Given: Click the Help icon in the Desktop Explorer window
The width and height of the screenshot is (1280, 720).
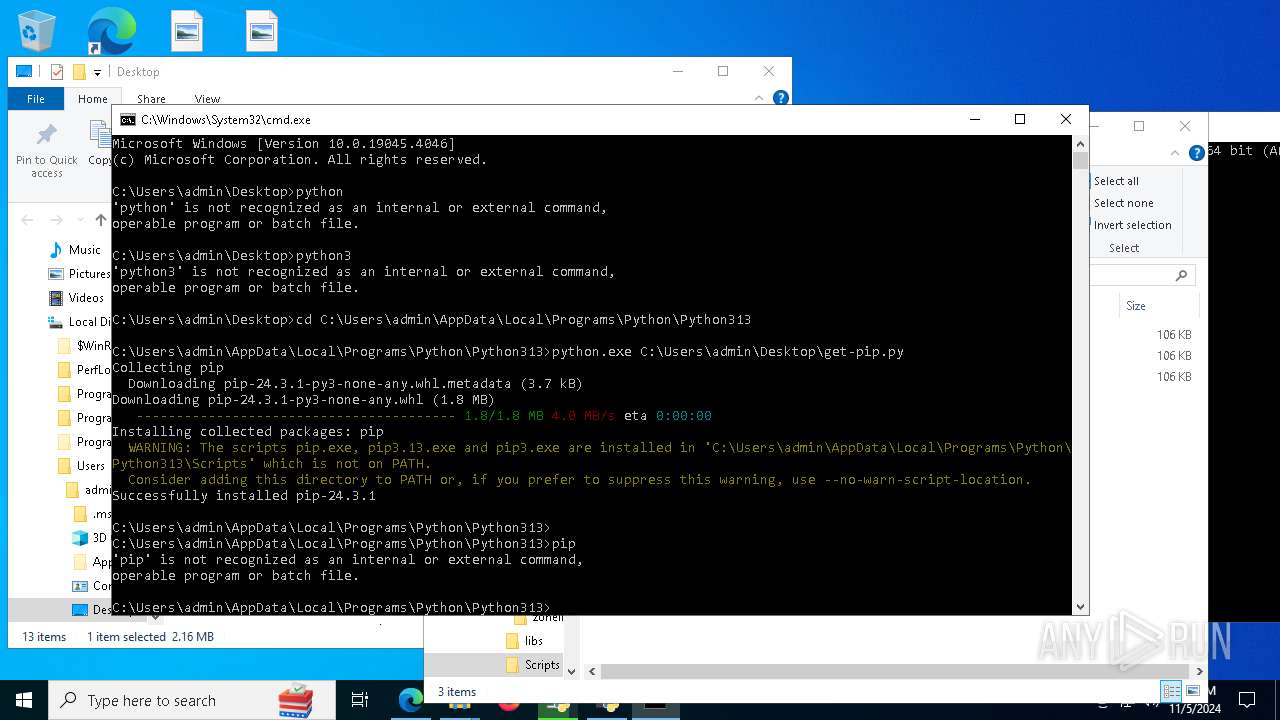Looking at the screenshot, I should click(x=781, y=98).
